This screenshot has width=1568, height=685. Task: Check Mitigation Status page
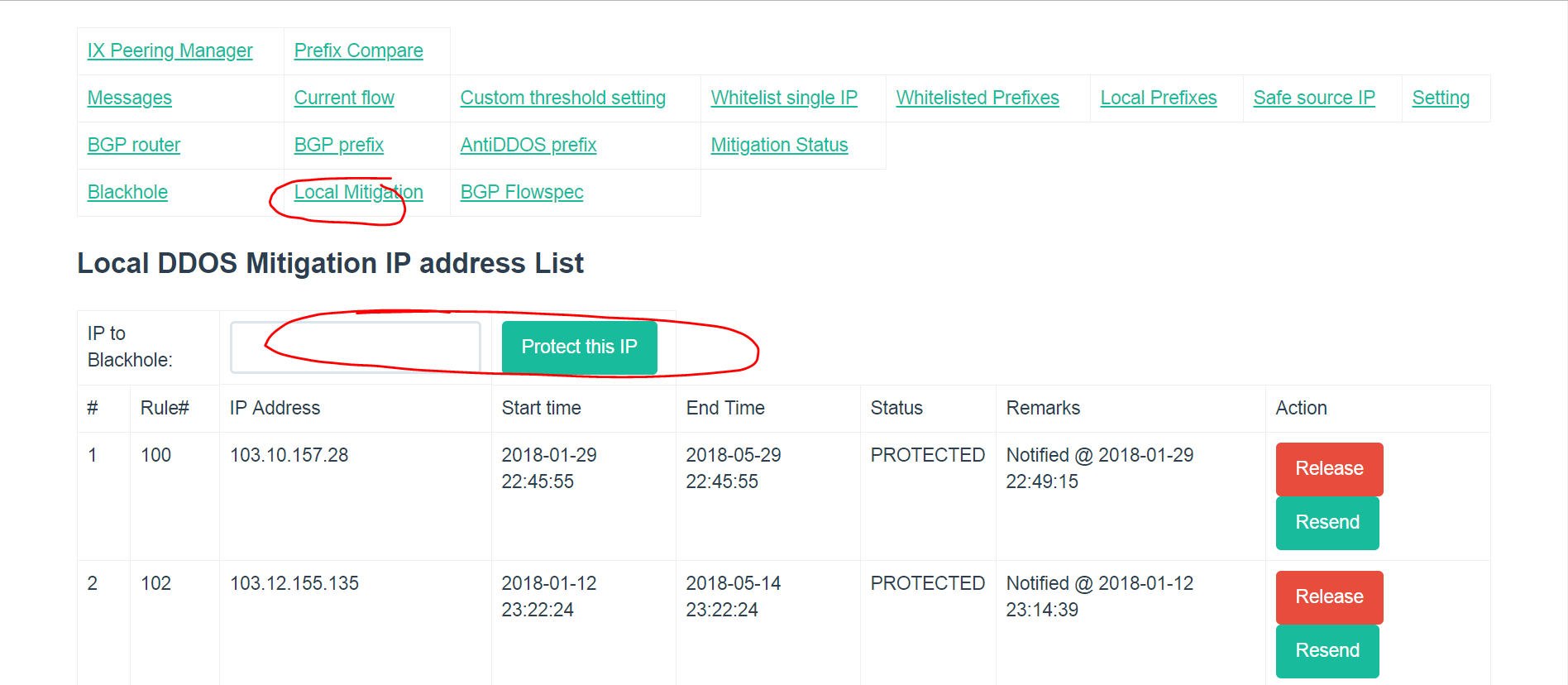pyautogui.click(x=779, y=146)
